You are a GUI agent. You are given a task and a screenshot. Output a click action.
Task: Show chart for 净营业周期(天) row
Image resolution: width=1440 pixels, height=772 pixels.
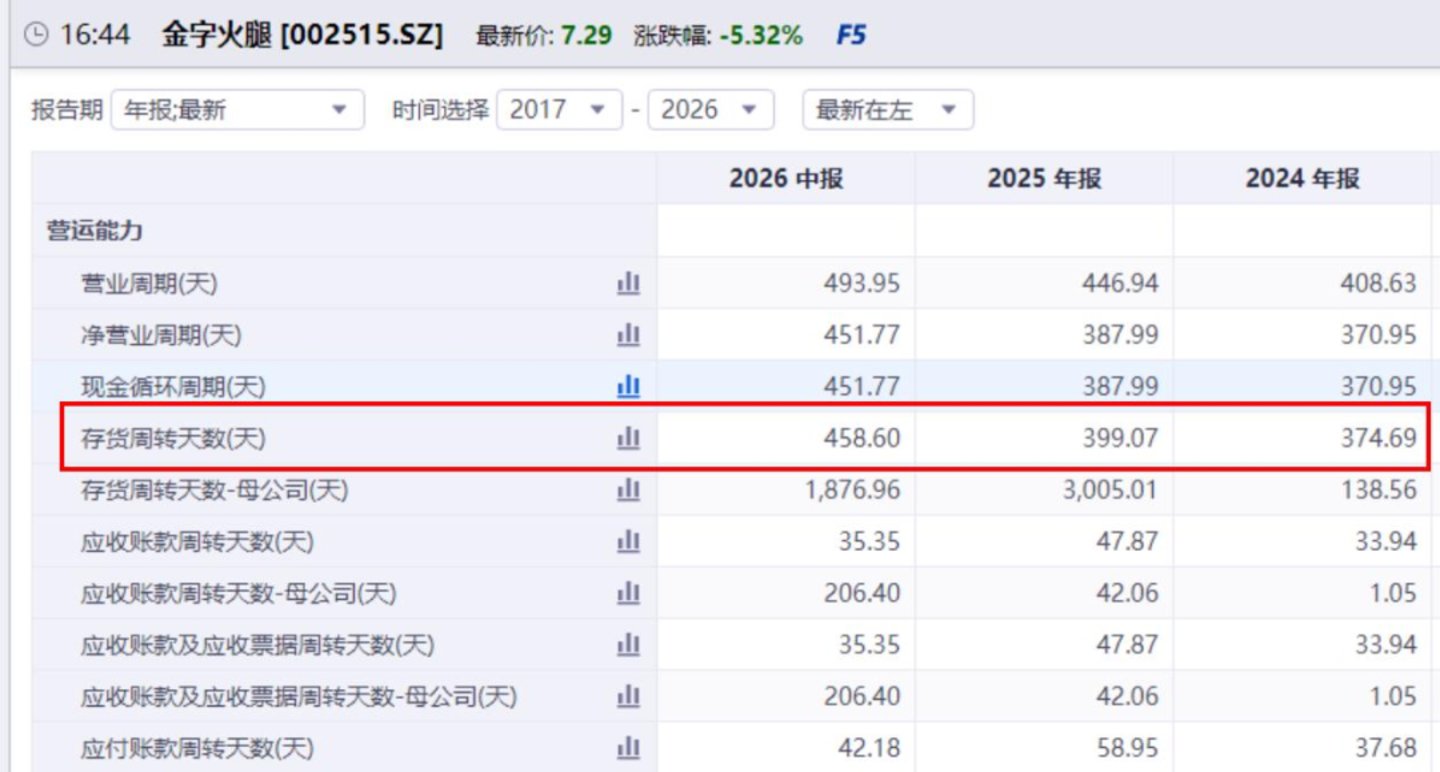pos(628,335)
